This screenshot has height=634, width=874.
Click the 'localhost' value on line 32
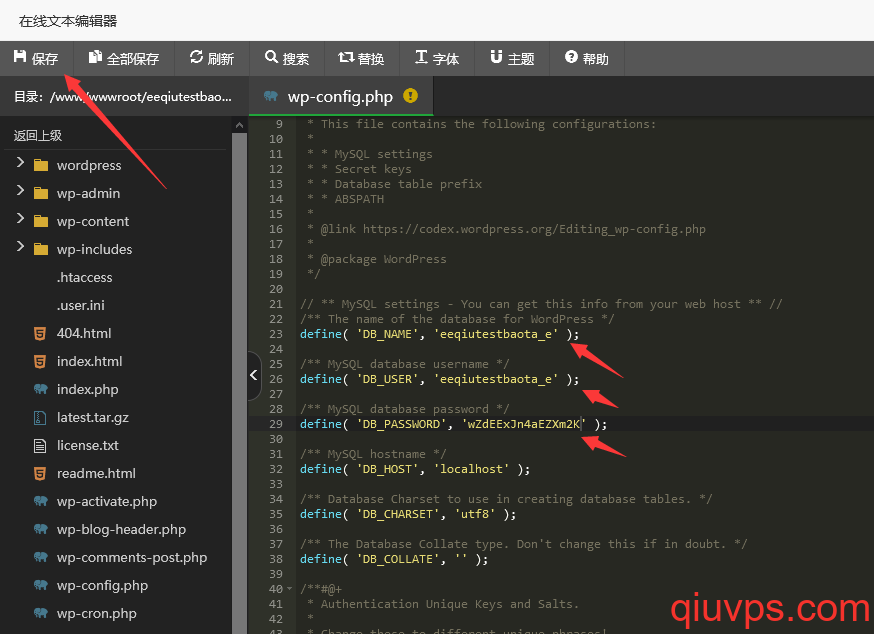click(471, 469)
